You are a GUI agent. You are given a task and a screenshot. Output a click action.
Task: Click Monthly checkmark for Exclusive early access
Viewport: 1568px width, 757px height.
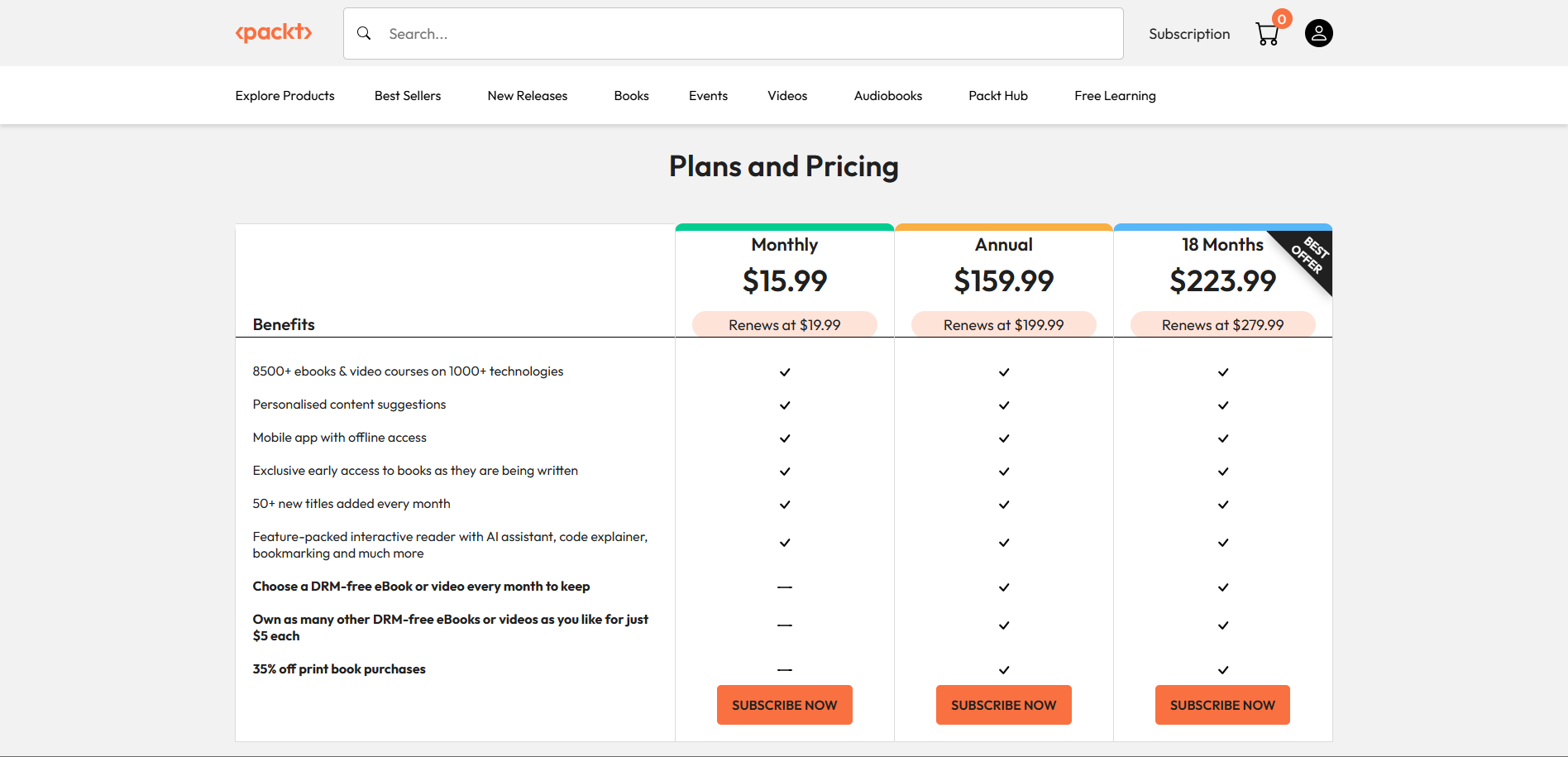point(785,472)
